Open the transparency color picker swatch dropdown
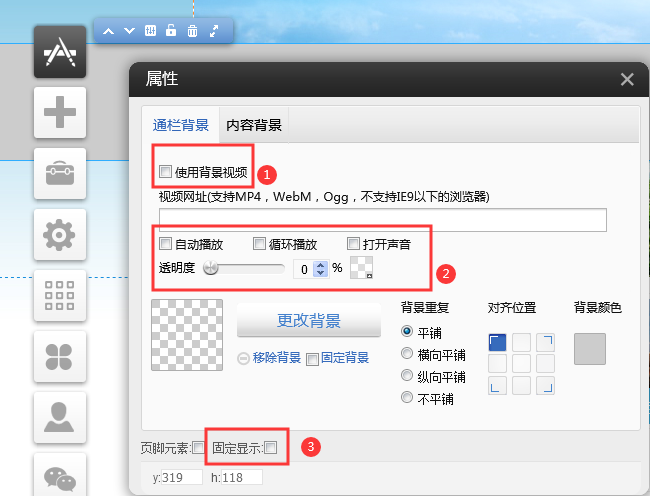 [360, 269]
